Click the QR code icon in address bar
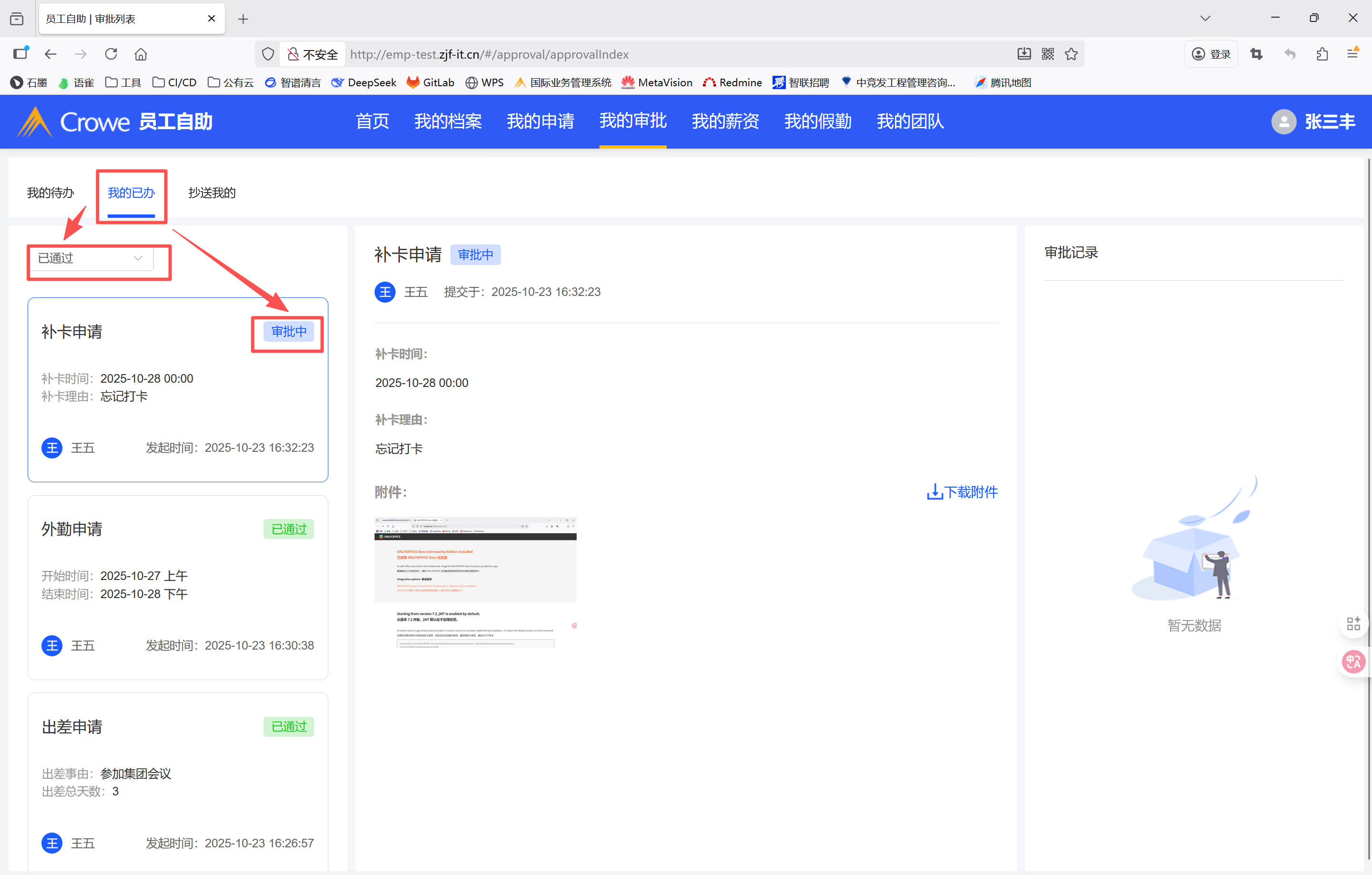The height and width of the screenshot is (875, 1372). pyautogui.click(x=1048, y=54)
